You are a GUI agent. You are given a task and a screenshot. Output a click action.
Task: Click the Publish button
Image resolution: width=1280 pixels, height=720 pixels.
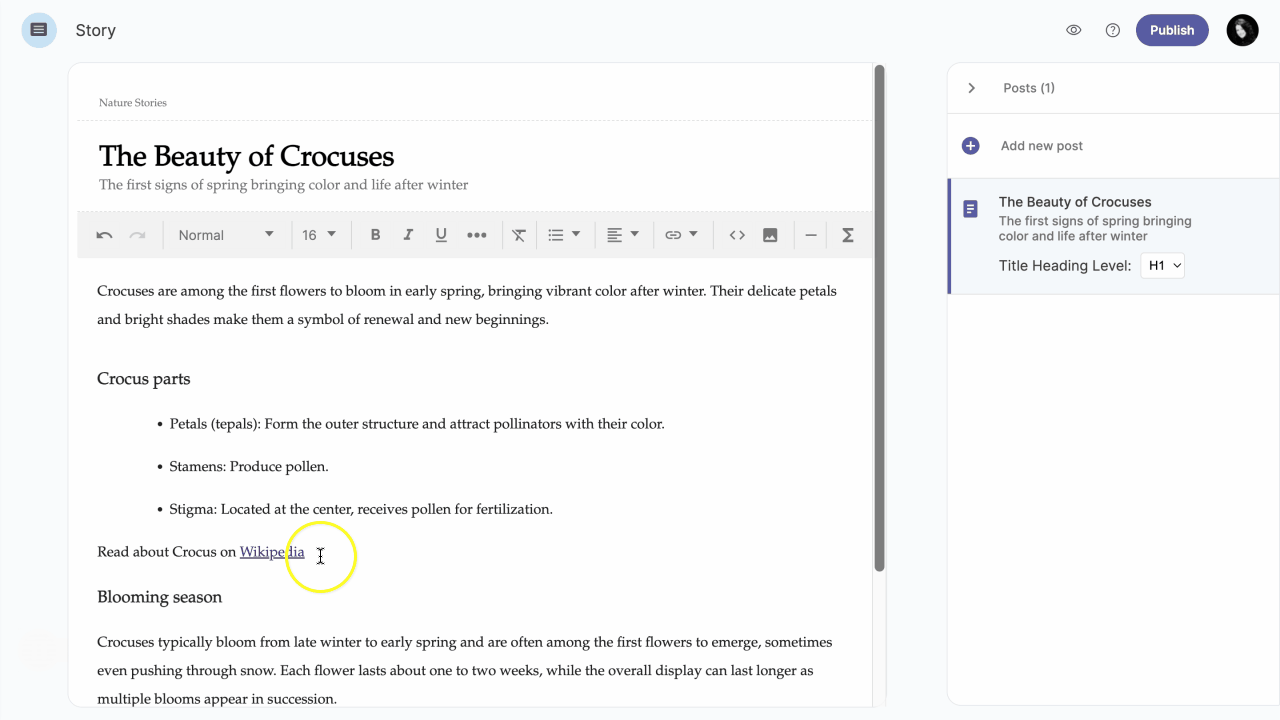[1172, 30]
